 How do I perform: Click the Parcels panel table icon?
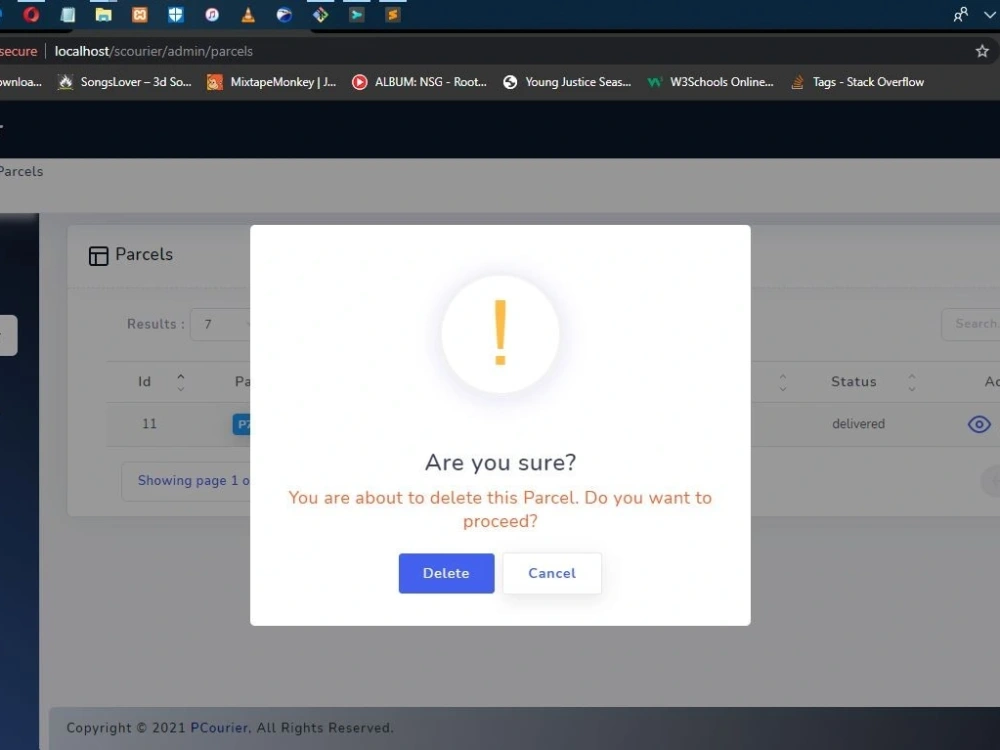coord(98,256)
